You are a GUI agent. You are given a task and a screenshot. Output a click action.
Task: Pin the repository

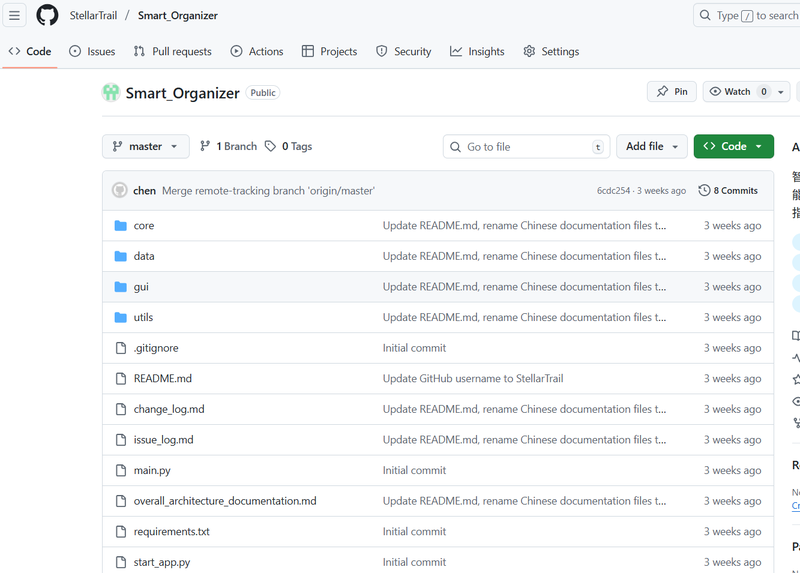click(x=672, y=92)
